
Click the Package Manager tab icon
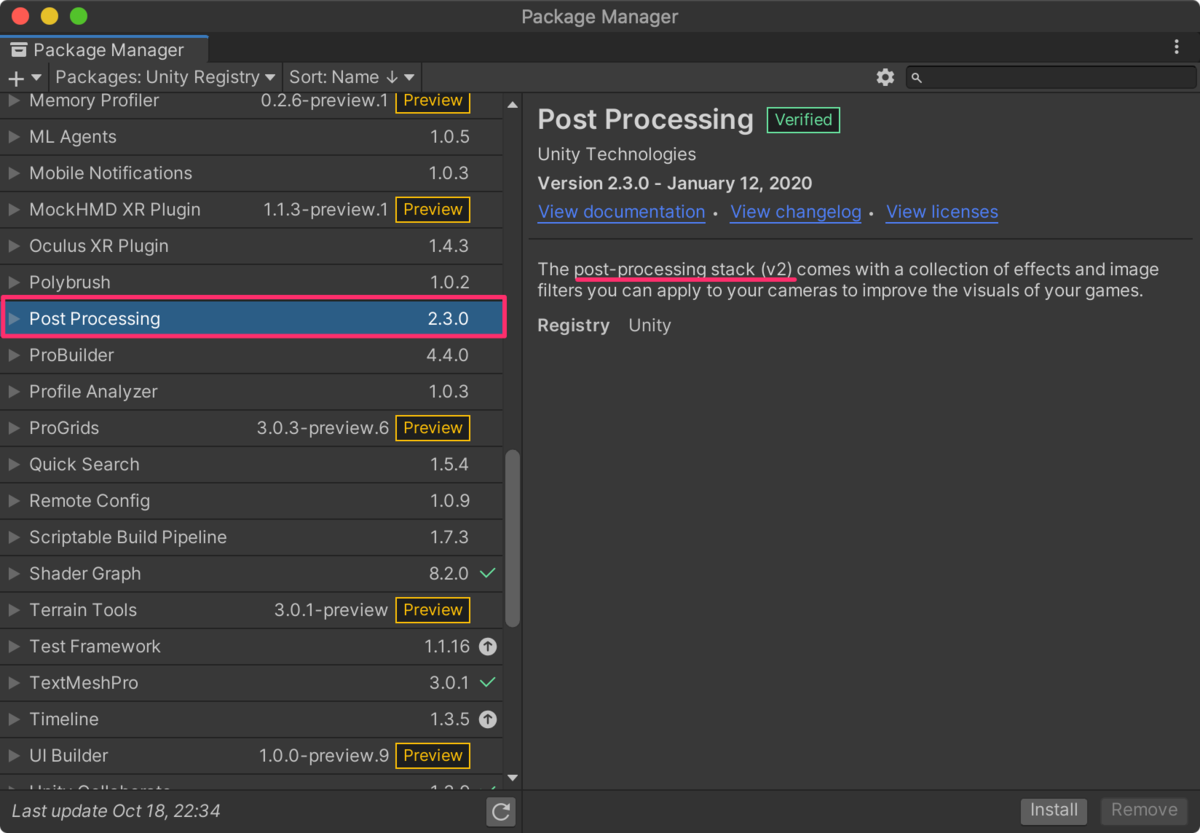(x=19, y=50)
